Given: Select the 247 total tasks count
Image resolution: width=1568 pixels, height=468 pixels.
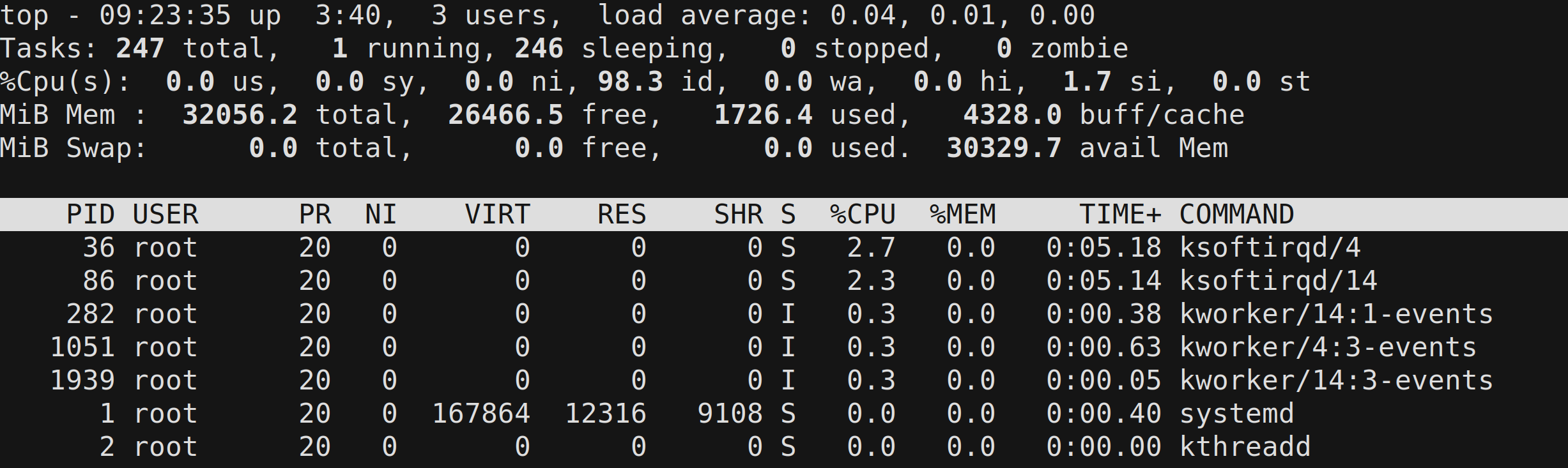Looking at the screenshot, I should click(139, 49).
